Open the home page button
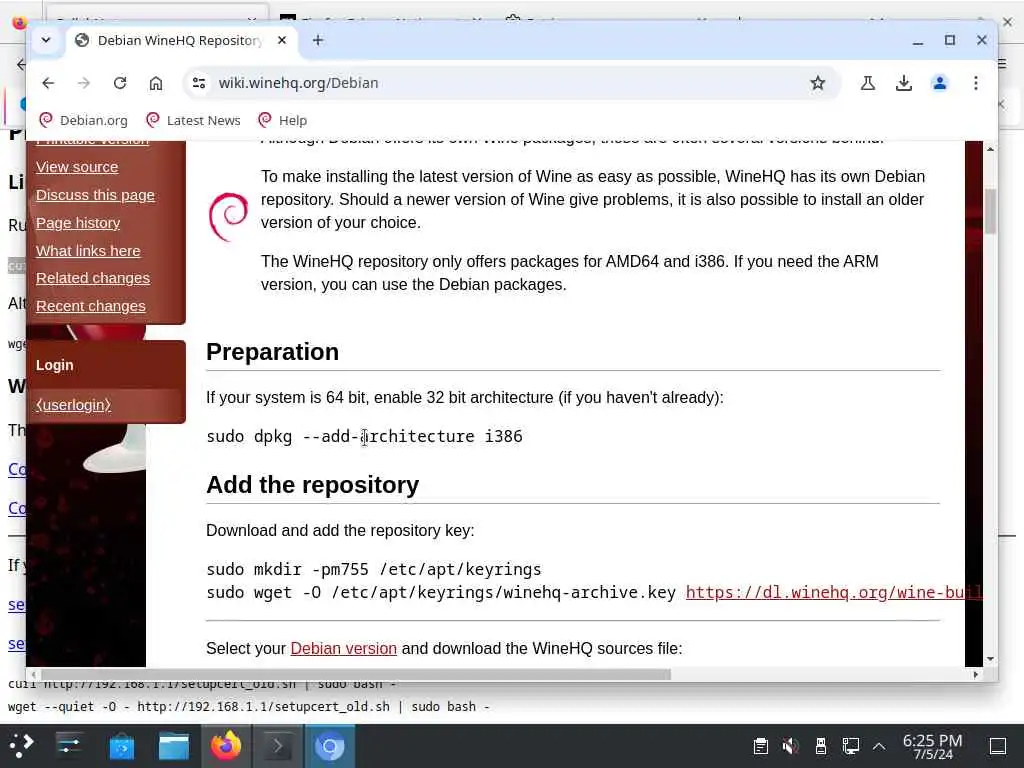This screenshot has width=1024, height=768. pos(155,83)
